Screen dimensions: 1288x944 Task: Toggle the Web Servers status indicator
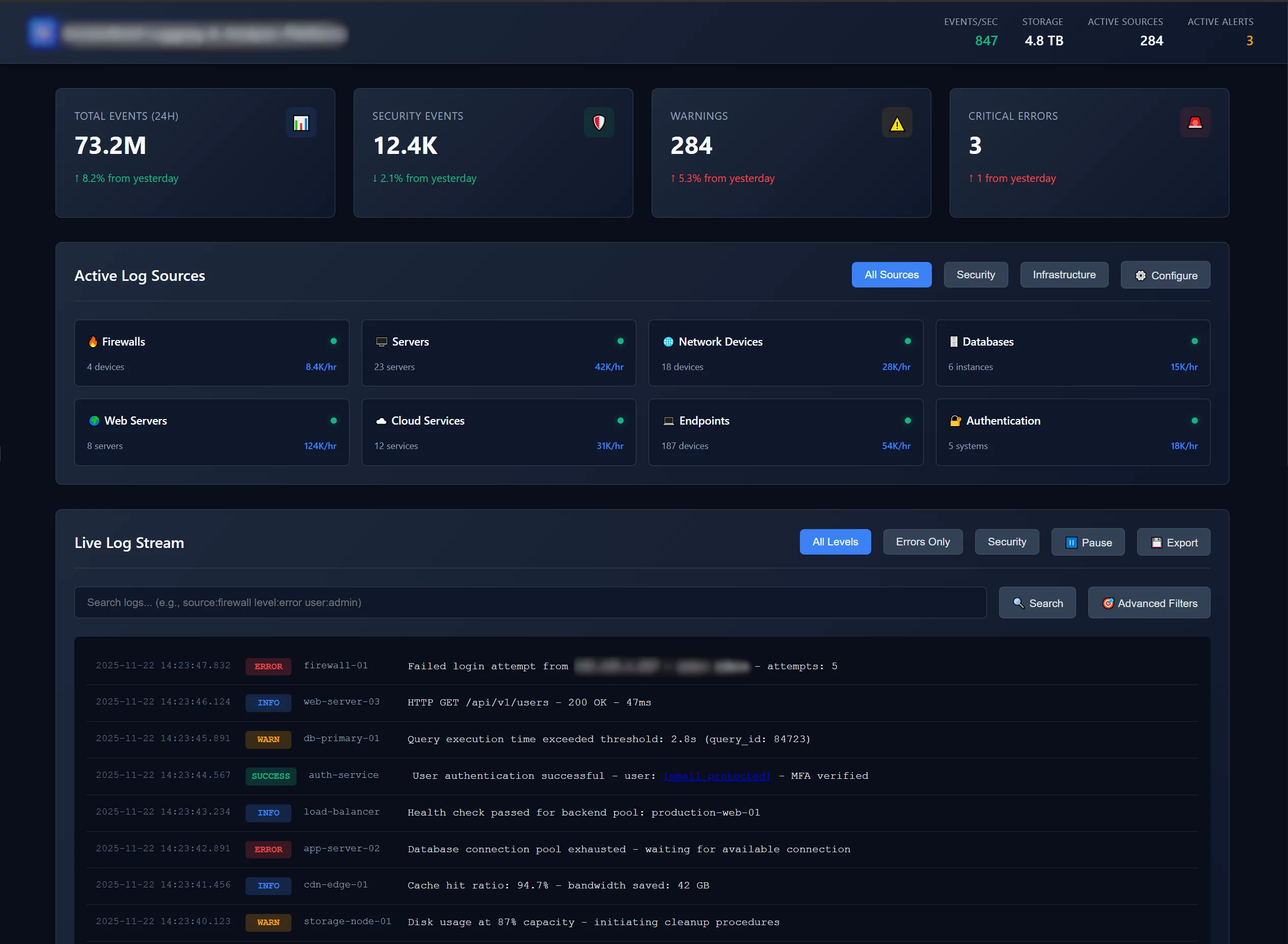click(x=334, y=420)
